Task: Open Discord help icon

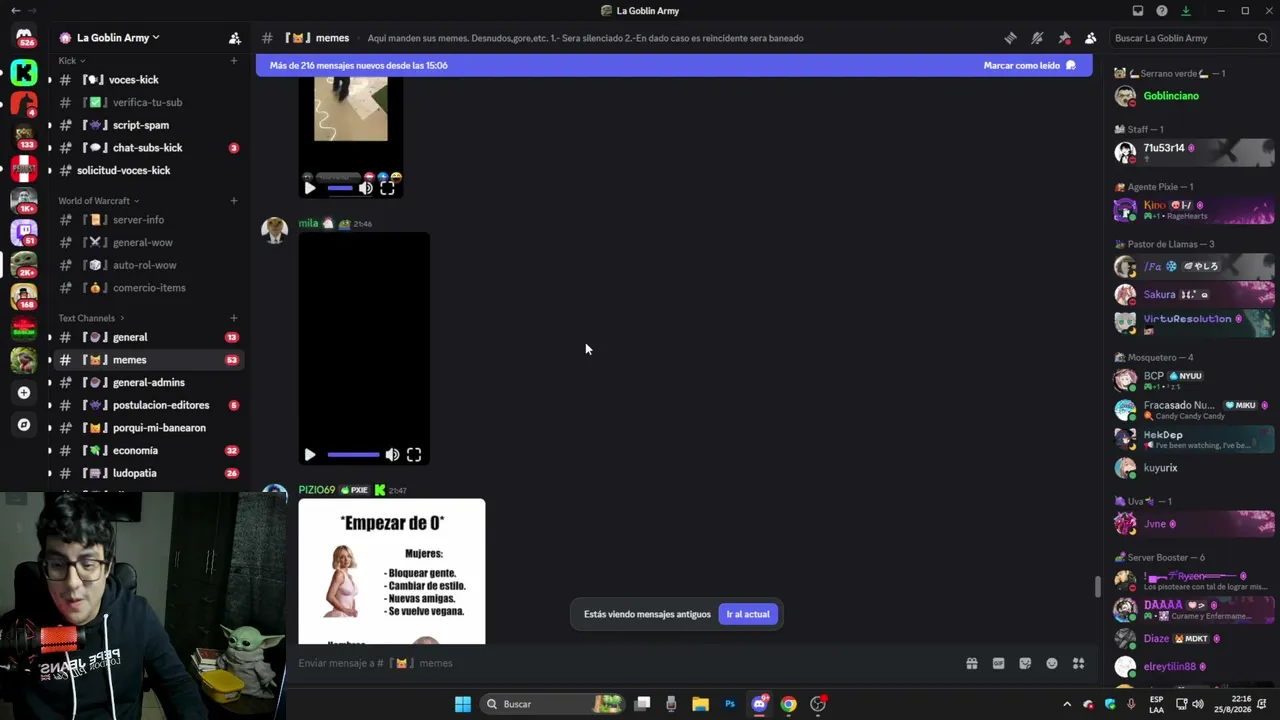Action: (1162, 11)
